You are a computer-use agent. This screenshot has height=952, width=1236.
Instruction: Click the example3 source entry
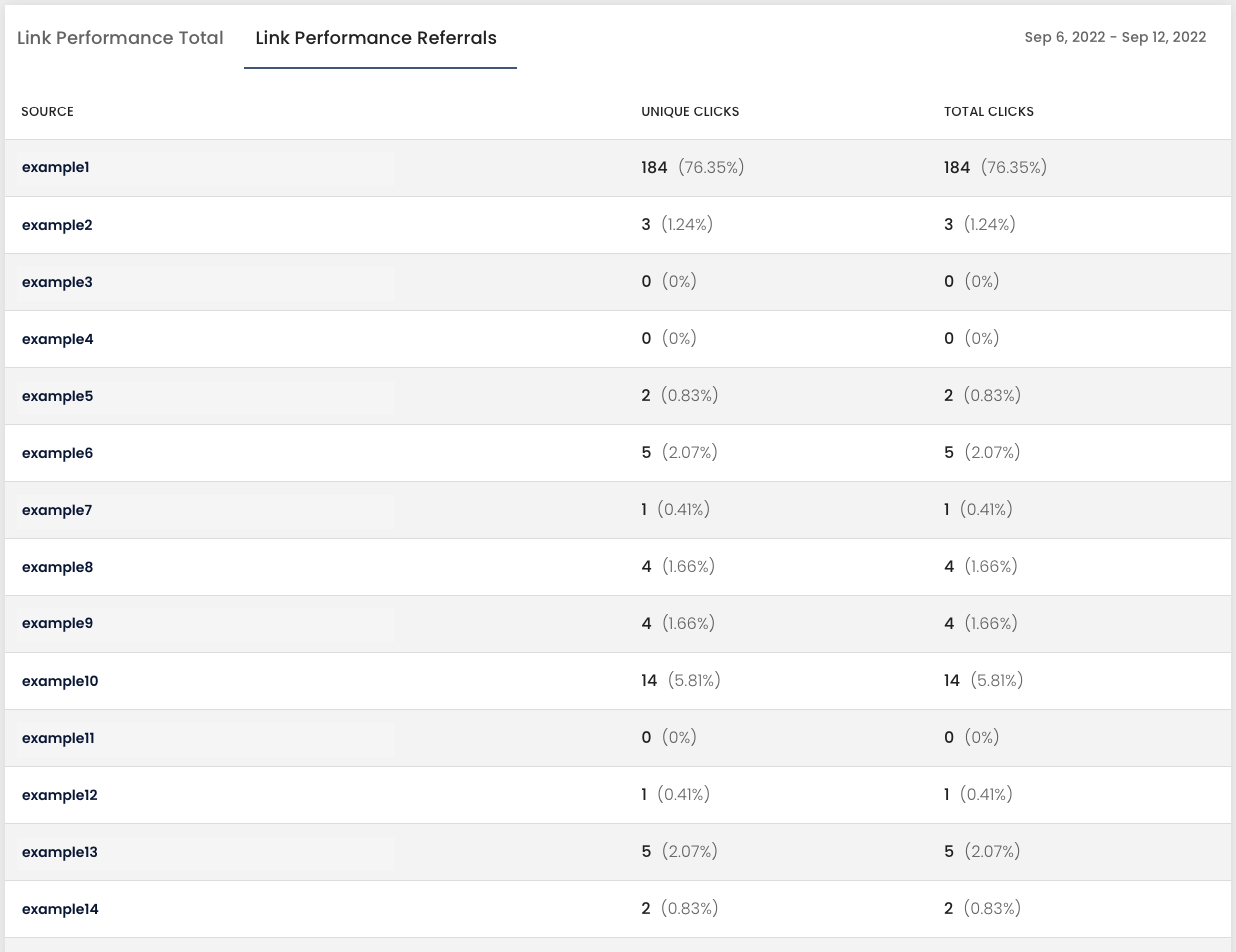(57, 282)
